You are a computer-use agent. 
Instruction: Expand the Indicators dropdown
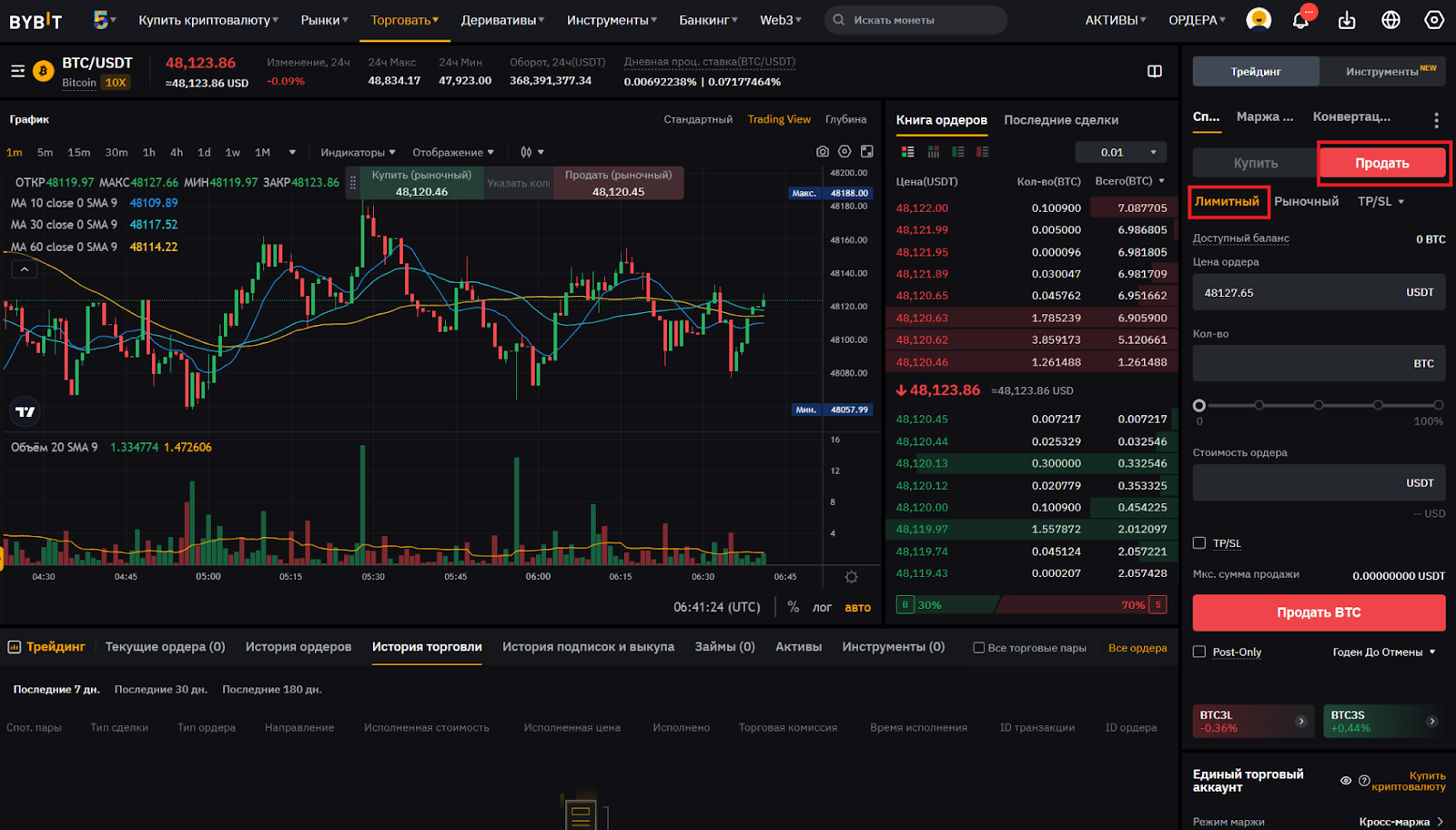coord(358,152)
